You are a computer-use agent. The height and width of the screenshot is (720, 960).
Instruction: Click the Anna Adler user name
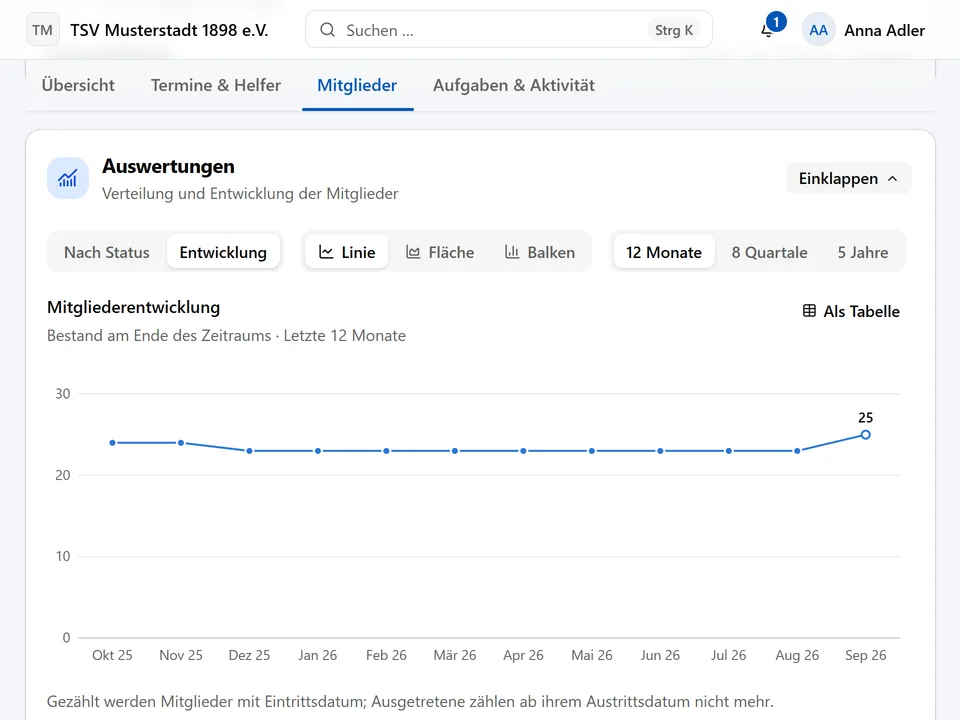(884, 30)
